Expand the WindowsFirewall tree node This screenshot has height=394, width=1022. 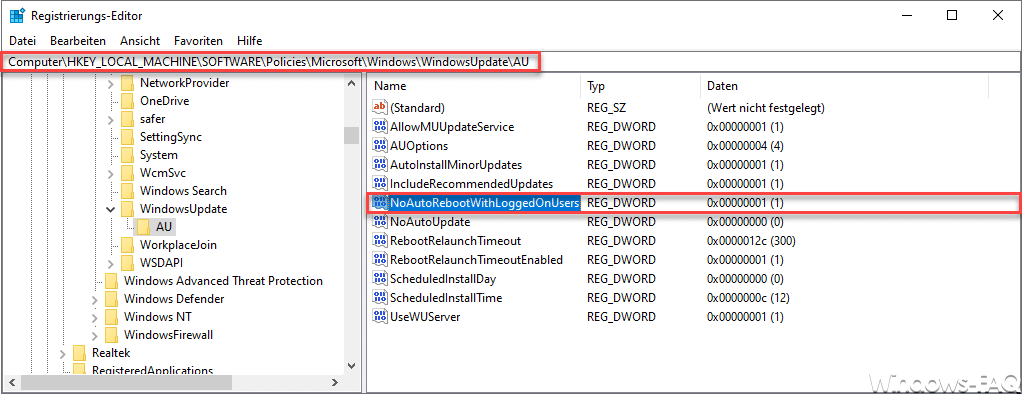tap(95, 335)
